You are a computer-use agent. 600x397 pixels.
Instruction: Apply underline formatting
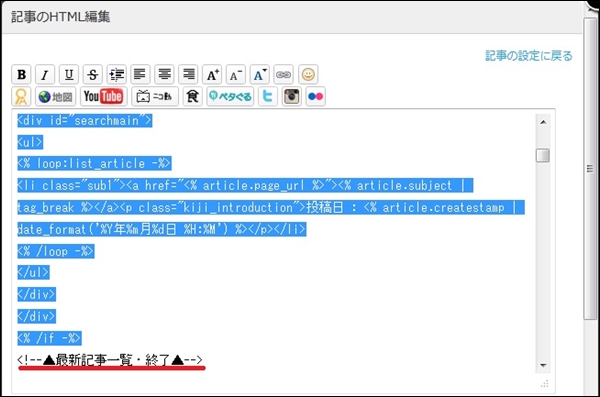69,74
